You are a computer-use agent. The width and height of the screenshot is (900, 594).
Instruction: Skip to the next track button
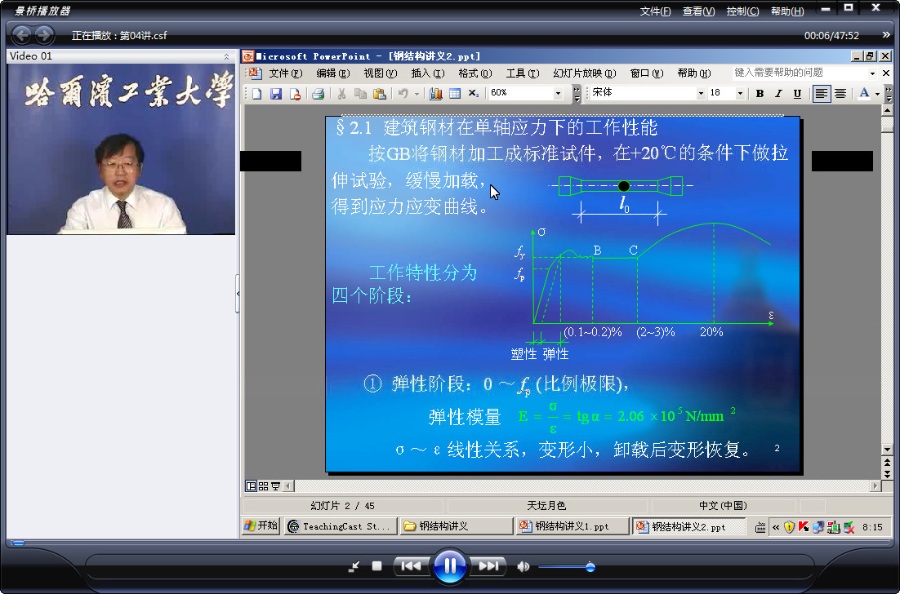coord(488,566)
